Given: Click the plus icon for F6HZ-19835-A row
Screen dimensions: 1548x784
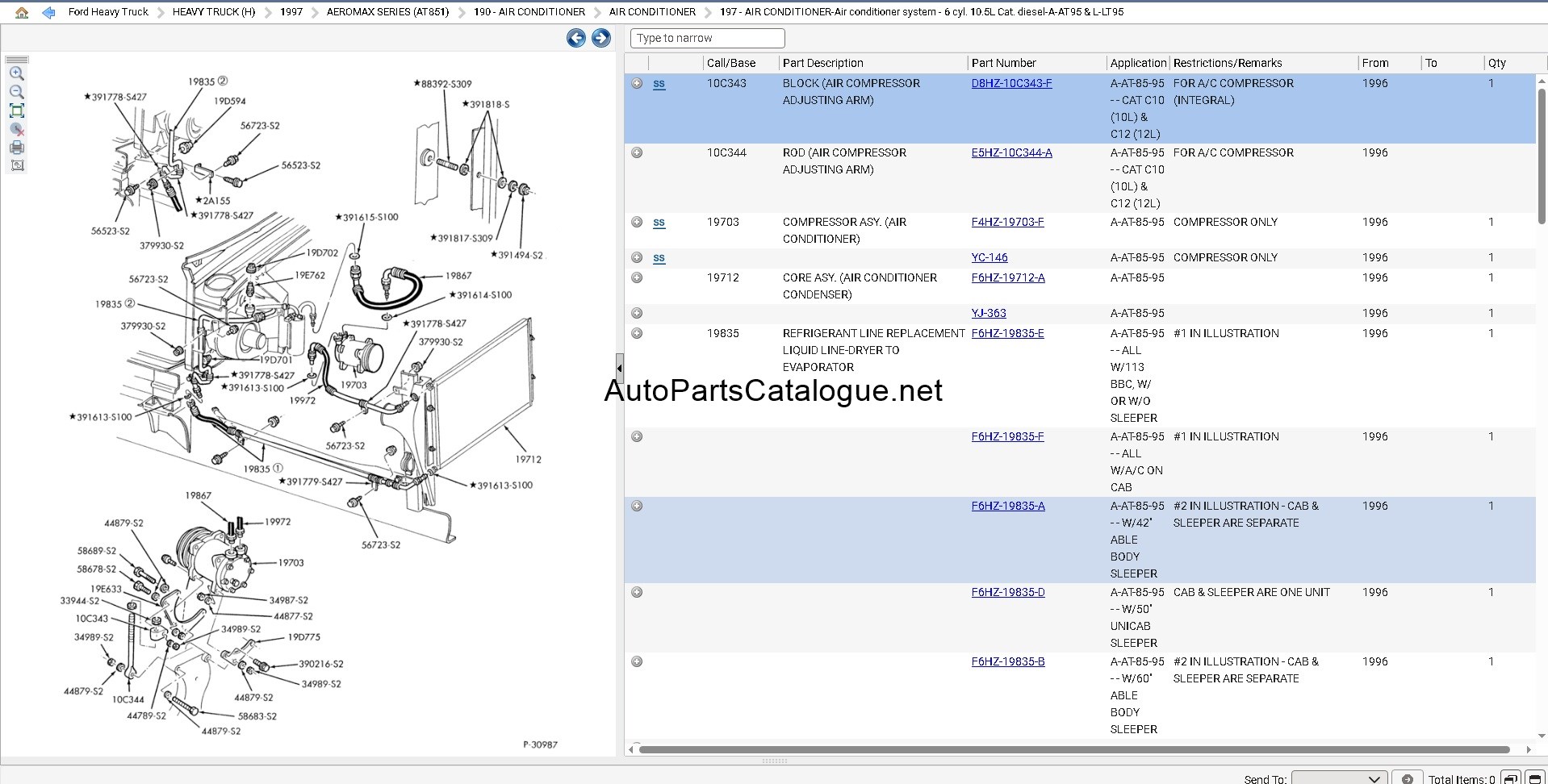Looking at the screenshot, I should [637, 506].
